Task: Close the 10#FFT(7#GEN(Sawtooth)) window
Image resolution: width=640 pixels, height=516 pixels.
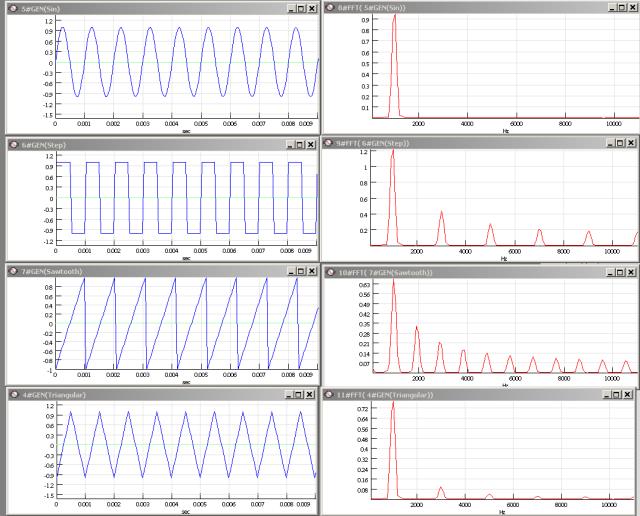Action: tap(631, 272)
